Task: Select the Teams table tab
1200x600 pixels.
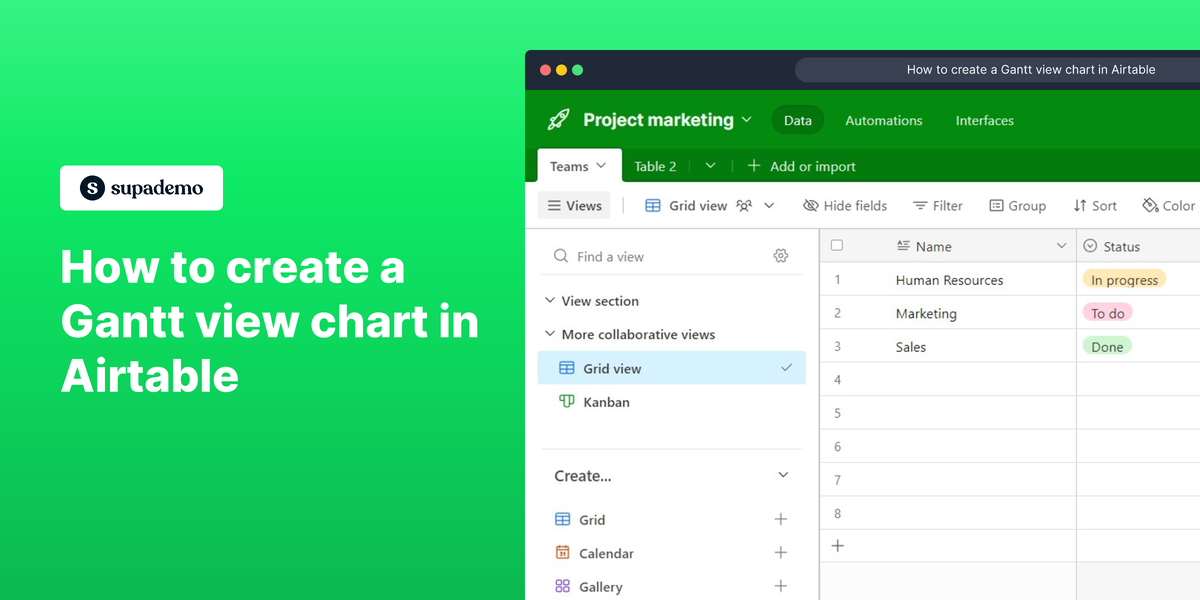Action: [579, 166]
